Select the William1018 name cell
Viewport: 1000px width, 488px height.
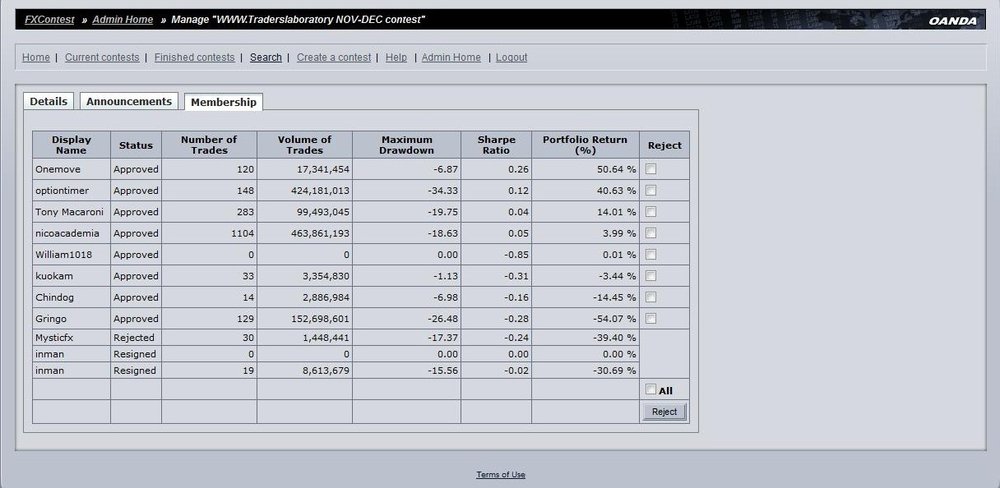pyautogui.click(x=71, y=255)
